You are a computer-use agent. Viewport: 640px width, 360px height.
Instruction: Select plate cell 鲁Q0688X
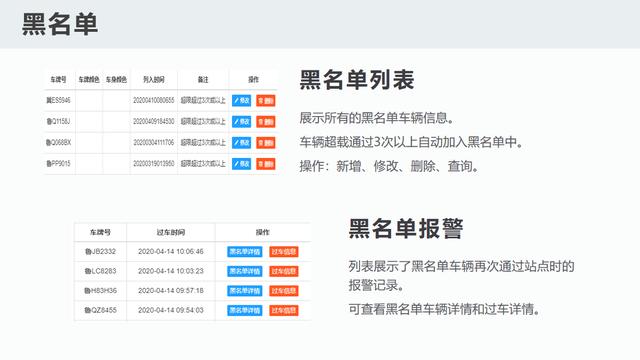pyautogui.click(x=58, y=143)
